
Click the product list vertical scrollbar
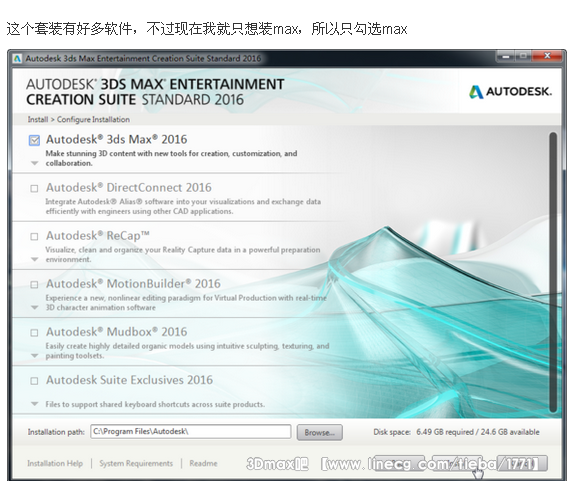[x=553, y=272]
